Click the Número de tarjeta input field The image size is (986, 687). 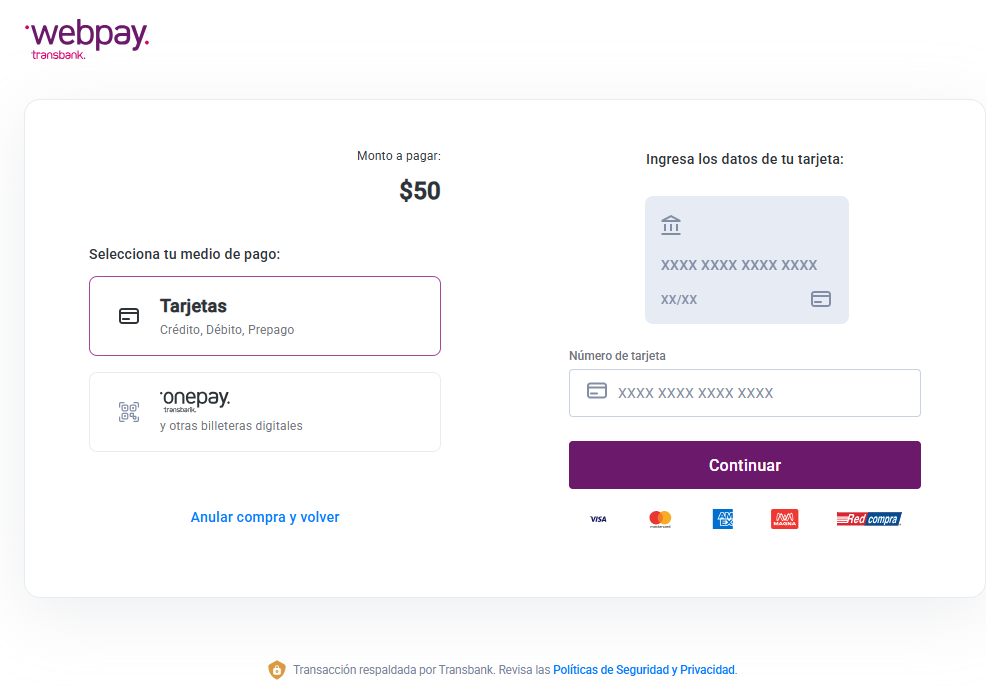pyautogui.click(x=744, y=392)
